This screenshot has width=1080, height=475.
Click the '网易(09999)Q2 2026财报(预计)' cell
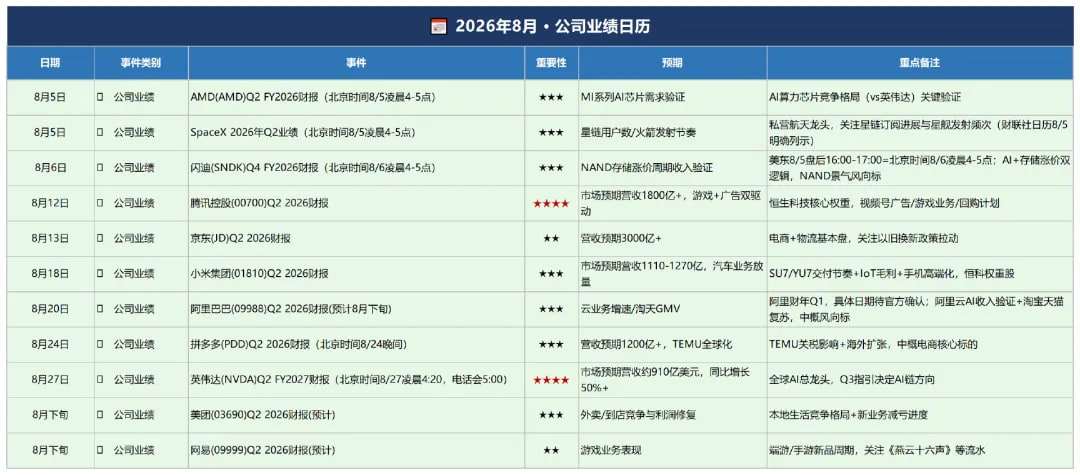point(356,450)
